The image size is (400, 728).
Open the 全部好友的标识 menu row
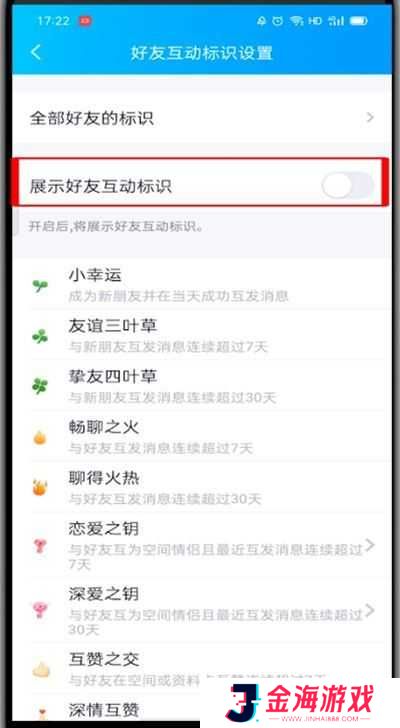[201, 117]
